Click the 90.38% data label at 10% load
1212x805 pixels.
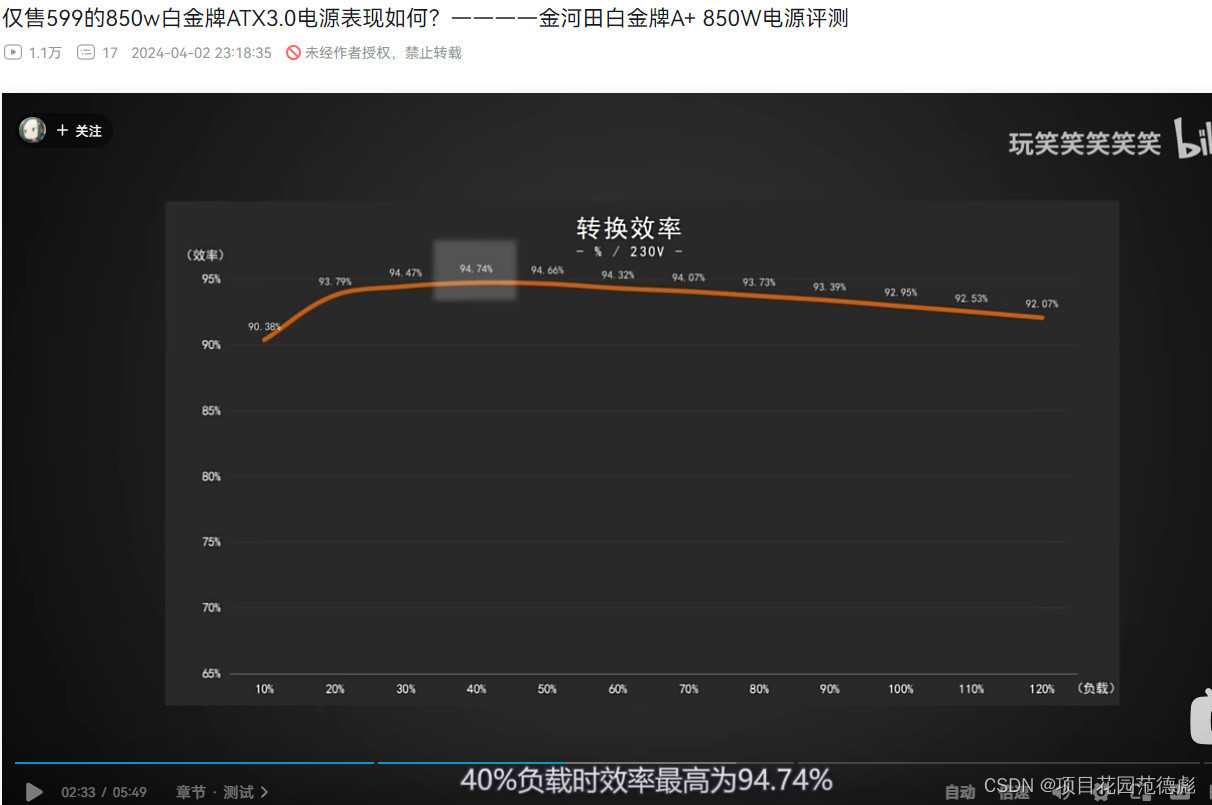pyautogui.click(x=264, y=326)
